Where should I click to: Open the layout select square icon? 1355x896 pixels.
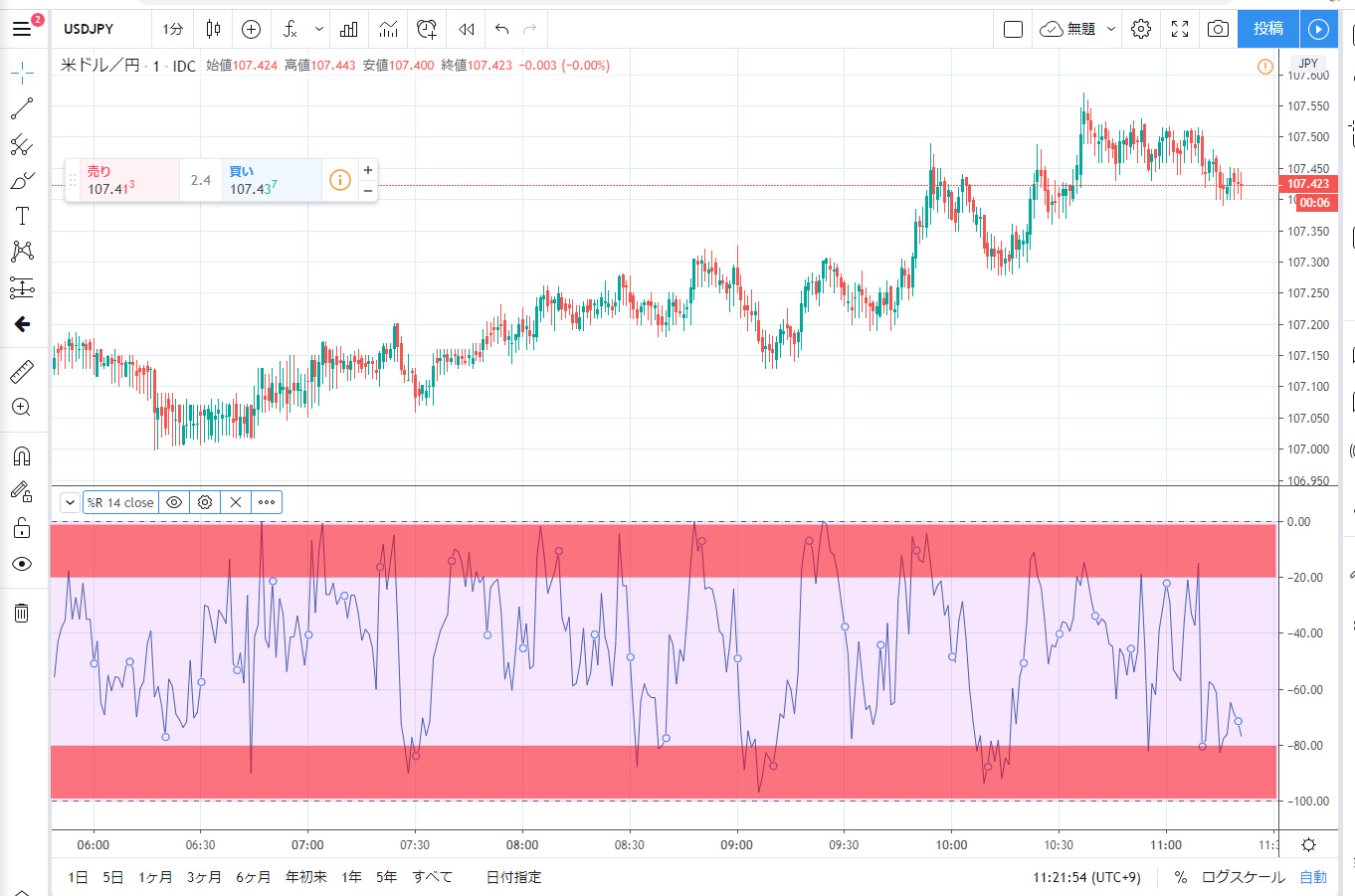click(1014, 29)
